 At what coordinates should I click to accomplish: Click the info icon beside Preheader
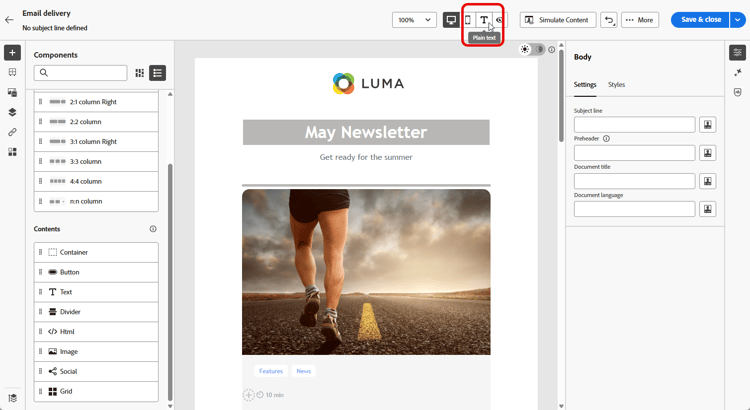607,138
